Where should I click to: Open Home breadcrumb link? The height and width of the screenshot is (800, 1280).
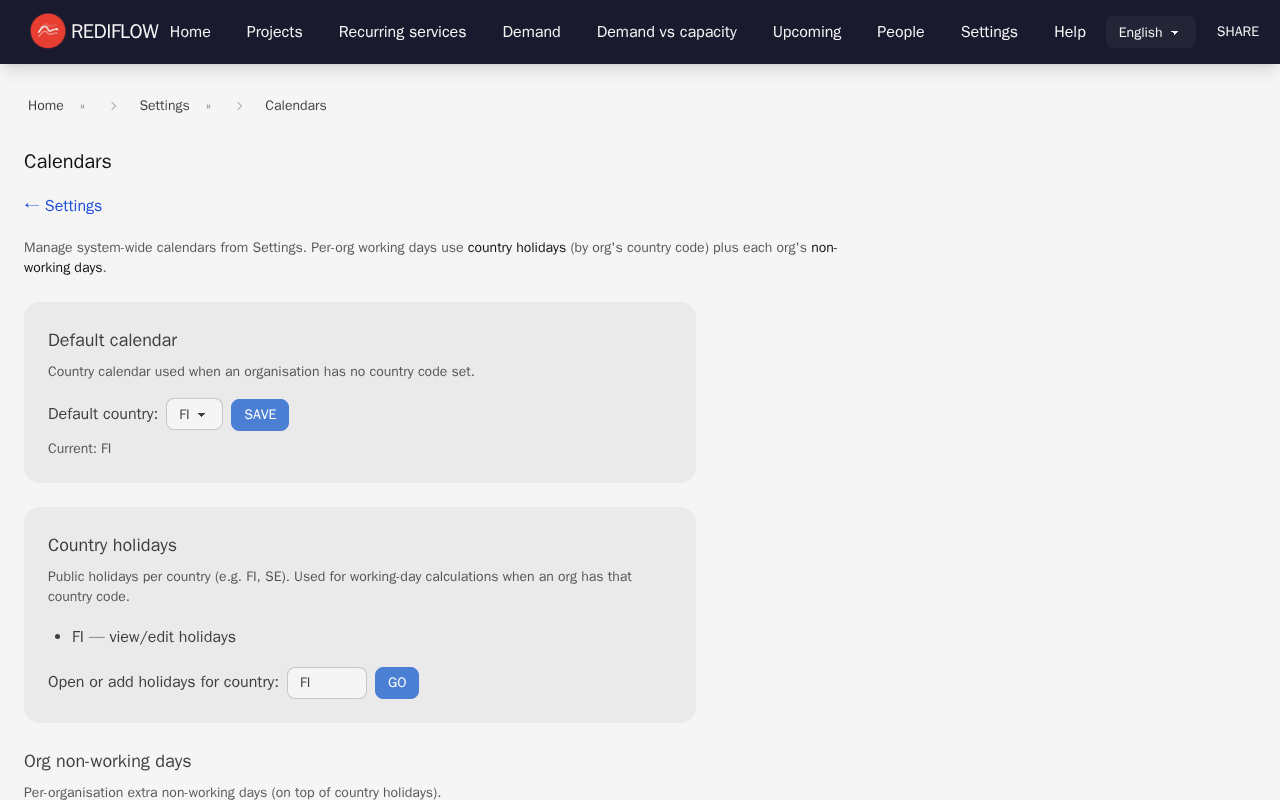coord(45,105)
